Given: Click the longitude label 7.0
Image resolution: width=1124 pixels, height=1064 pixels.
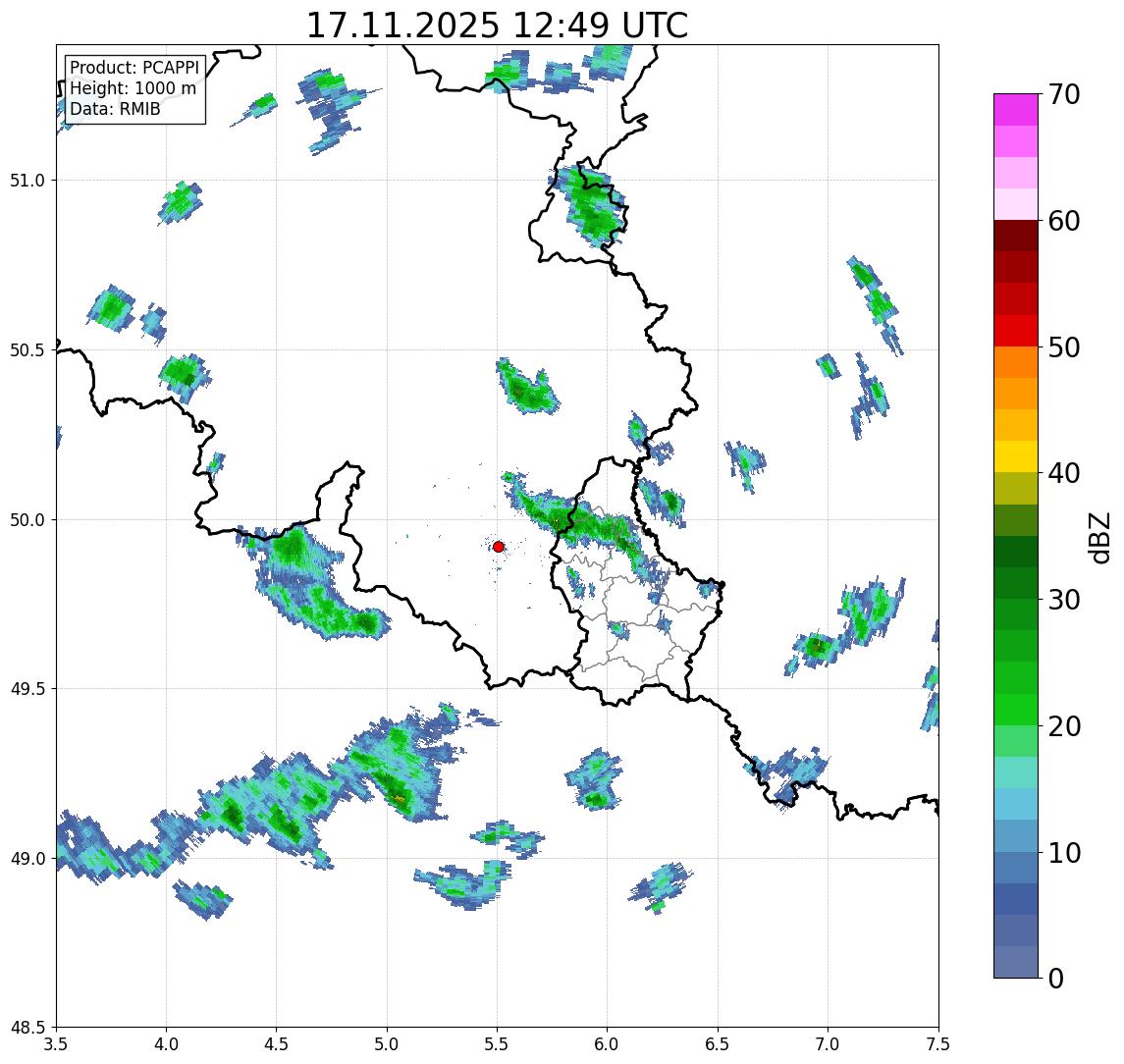Looking at the screenshot, I should click(x=828, y=1044).
